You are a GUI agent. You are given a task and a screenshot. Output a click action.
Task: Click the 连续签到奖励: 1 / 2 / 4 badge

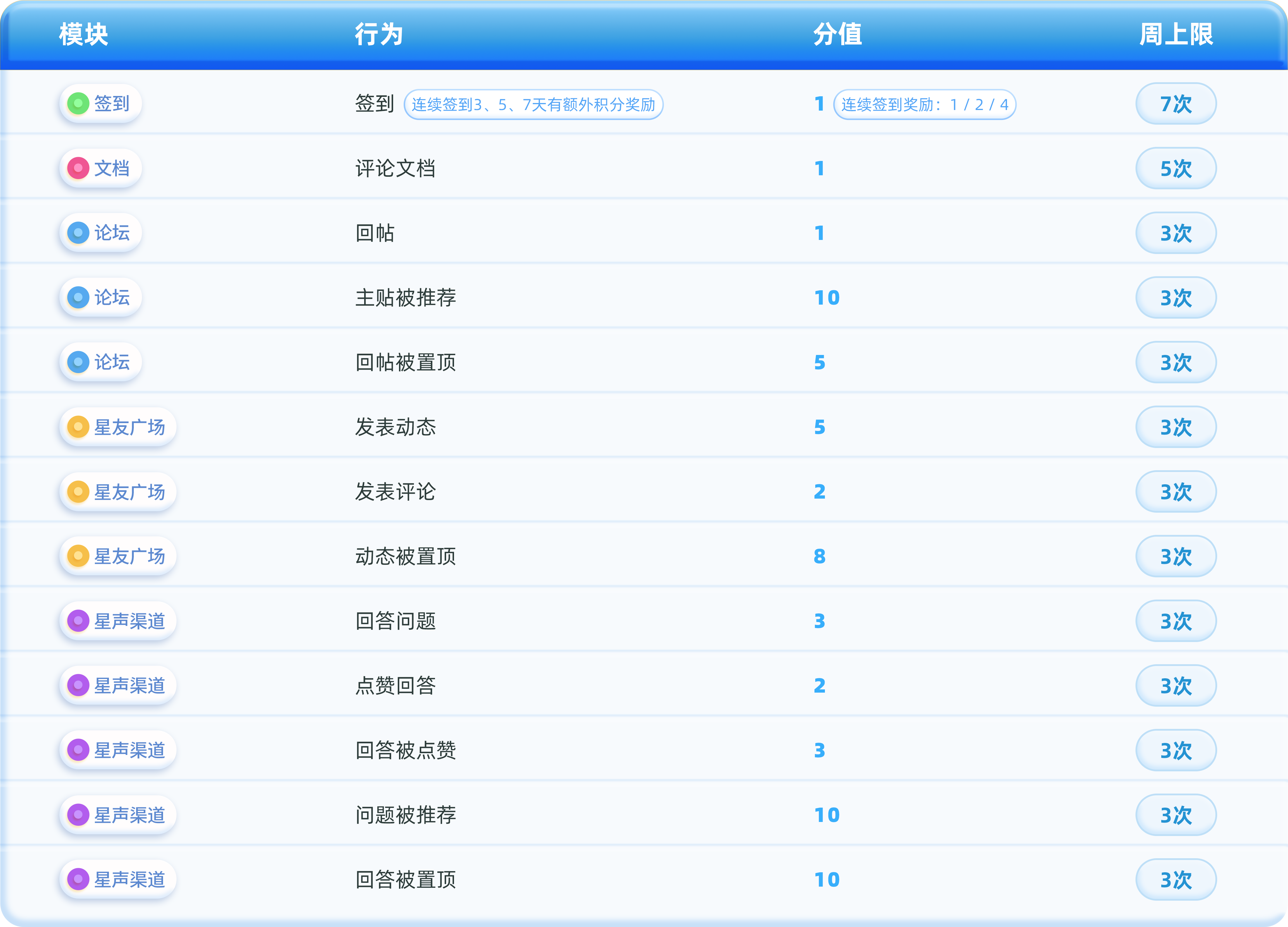point(924,104)
